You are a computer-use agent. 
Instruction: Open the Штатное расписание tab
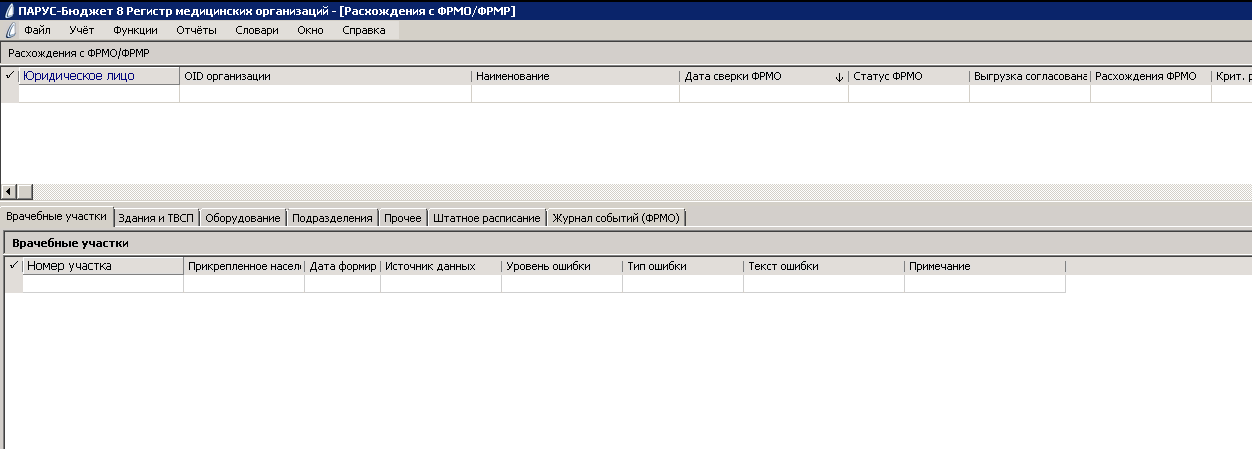click(x=487, y=218)
